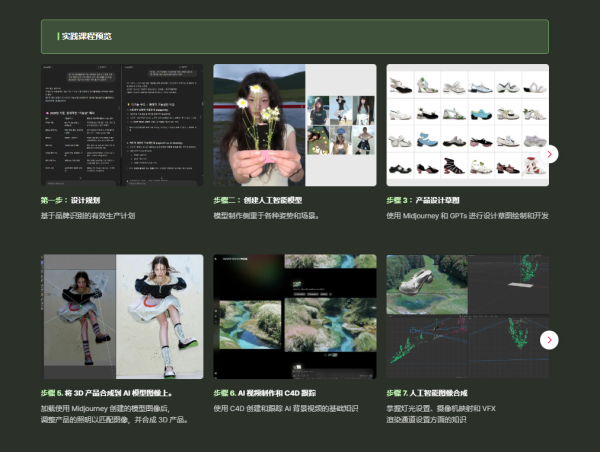Open the girl holding flowers thumbnail
Viewport: 600px width, 452px height.
[295, 125]
